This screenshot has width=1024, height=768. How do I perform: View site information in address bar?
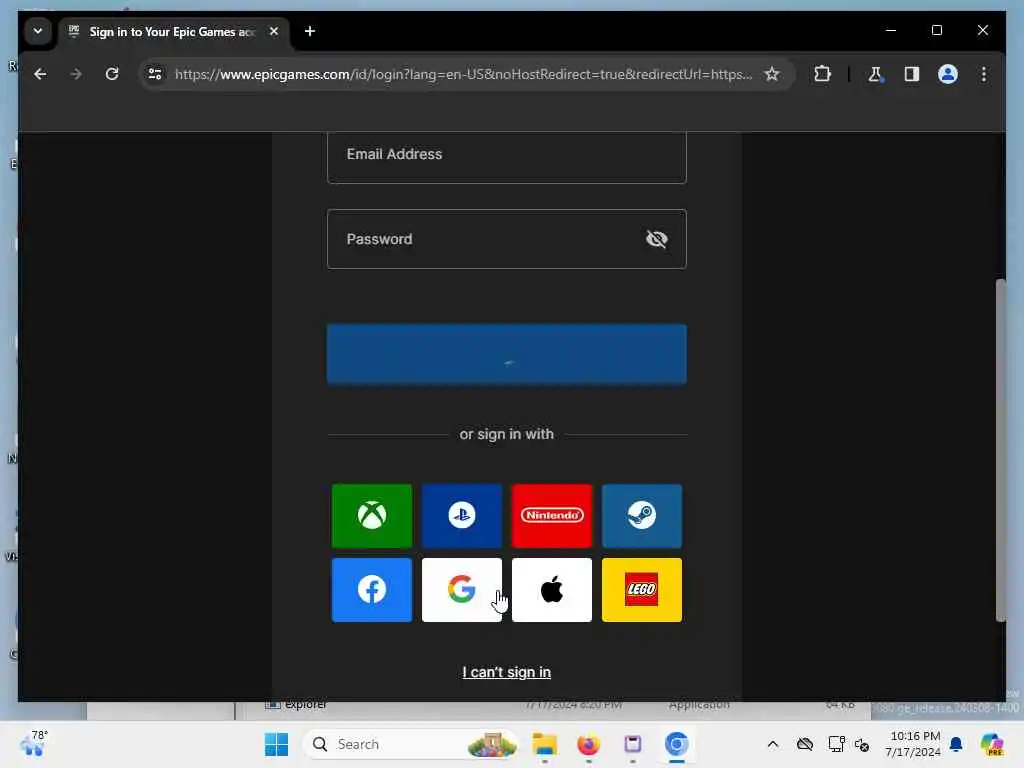155,74
